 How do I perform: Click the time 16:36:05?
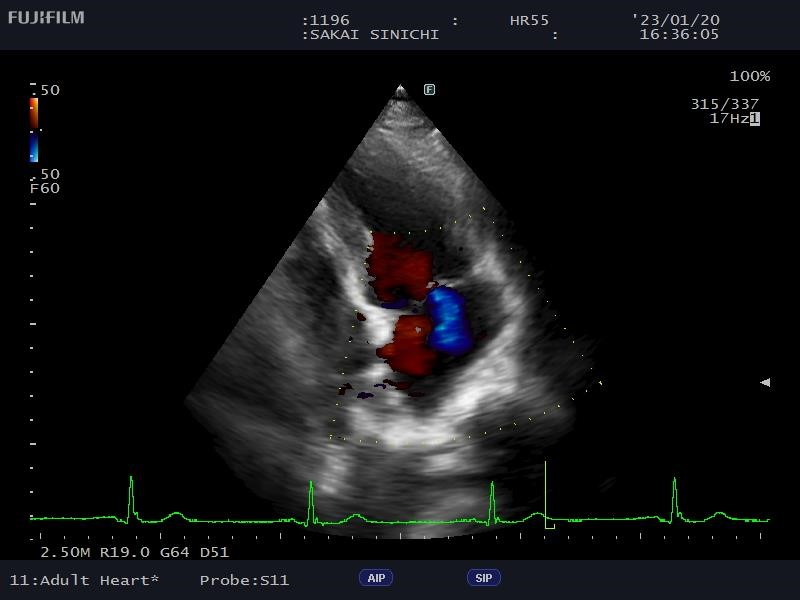[x=679, y=34]
